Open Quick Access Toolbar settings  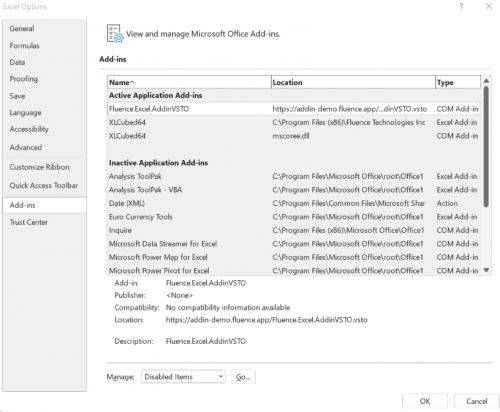[x=44, y=185]
